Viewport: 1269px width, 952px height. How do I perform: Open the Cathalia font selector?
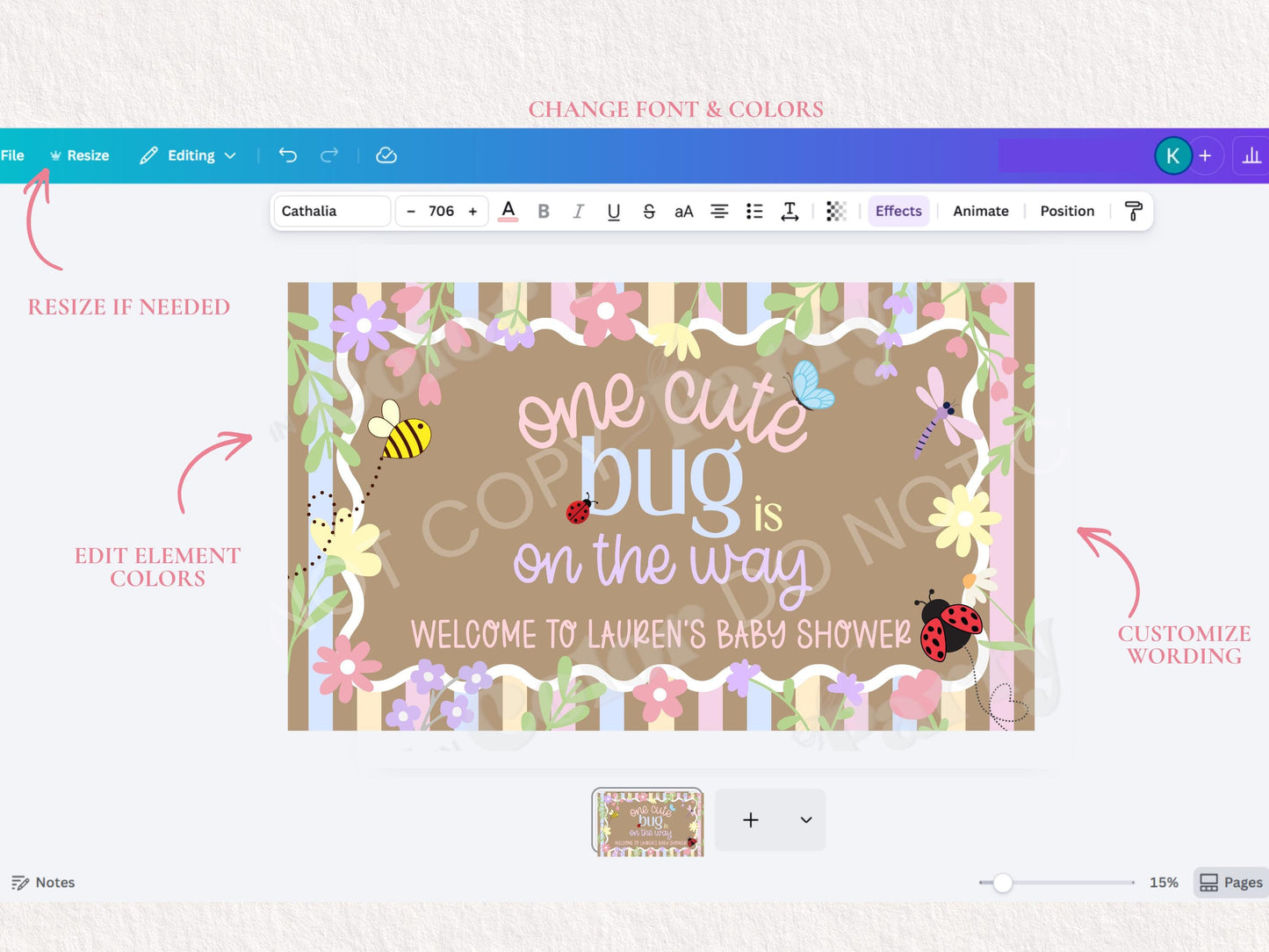[332, 211]
